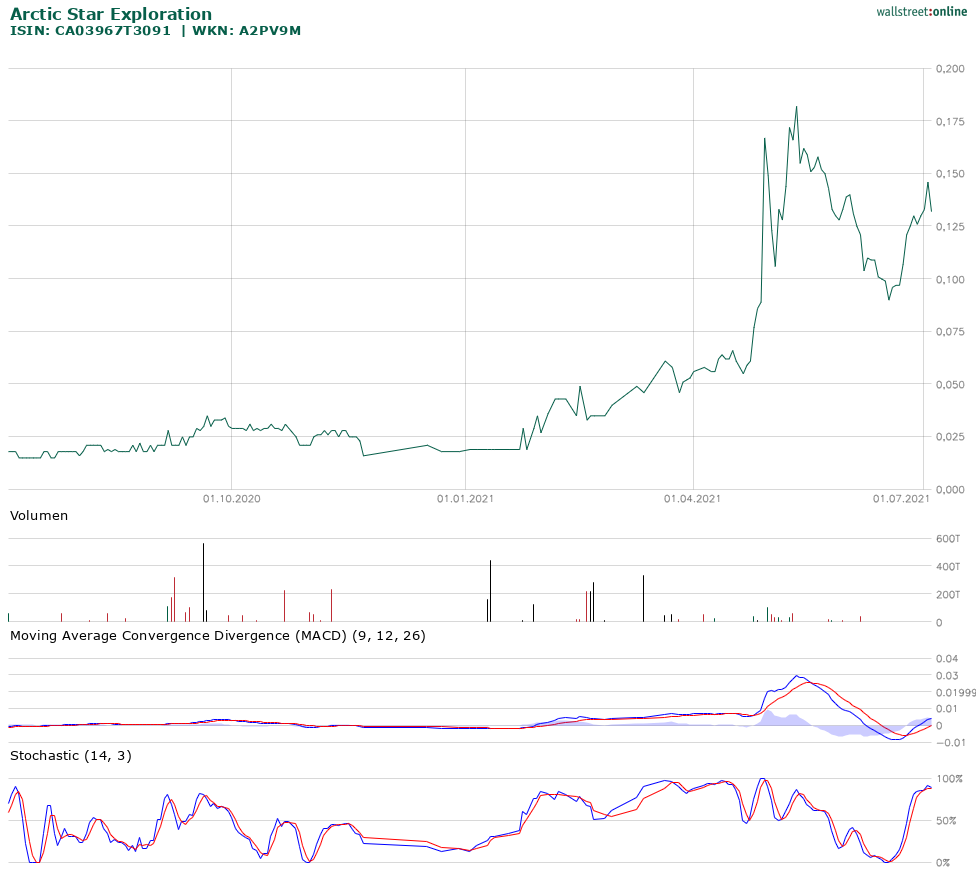Click the 0,175 price axis label
Viewport: 976px width, 870px height.
950,121
